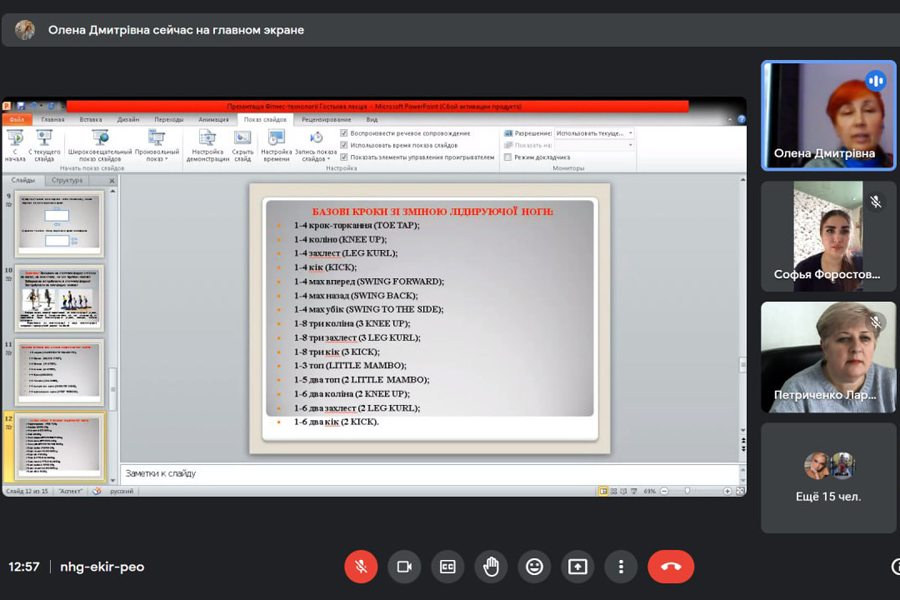Click the present screen button

click(578, 567)
